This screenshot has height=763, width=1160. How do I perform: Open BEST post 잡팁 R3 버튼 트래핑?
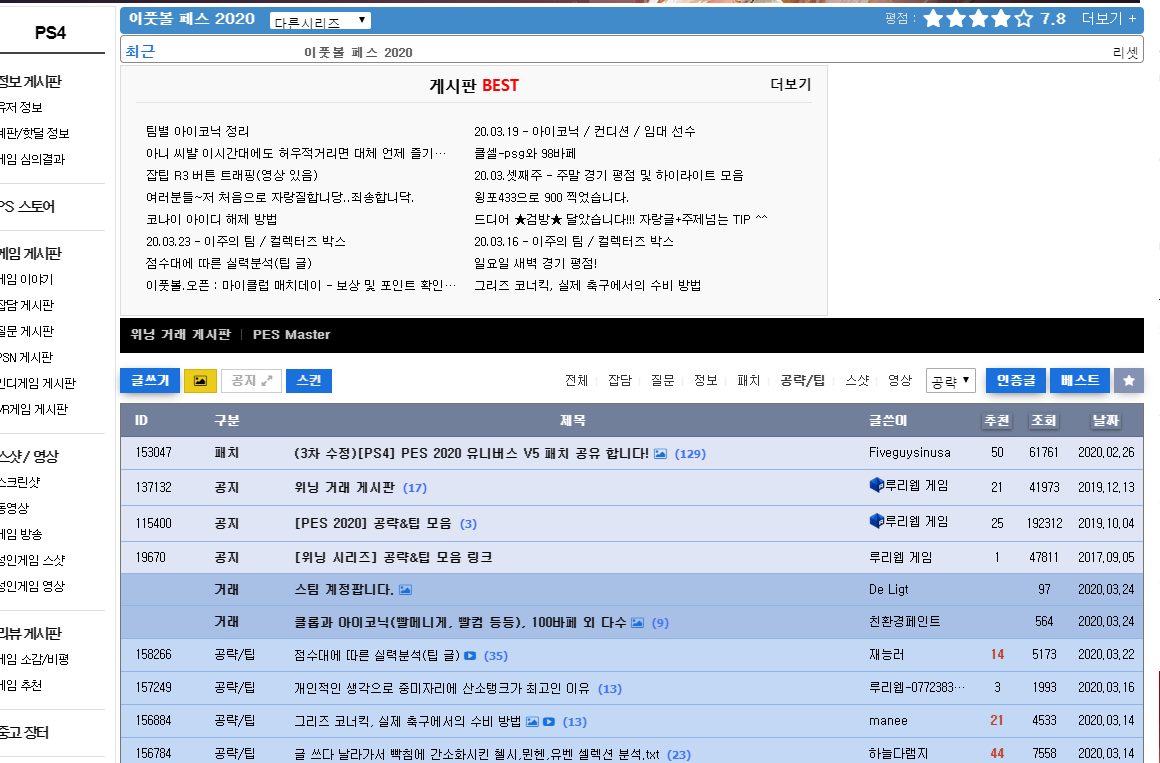tap(232, 175)
